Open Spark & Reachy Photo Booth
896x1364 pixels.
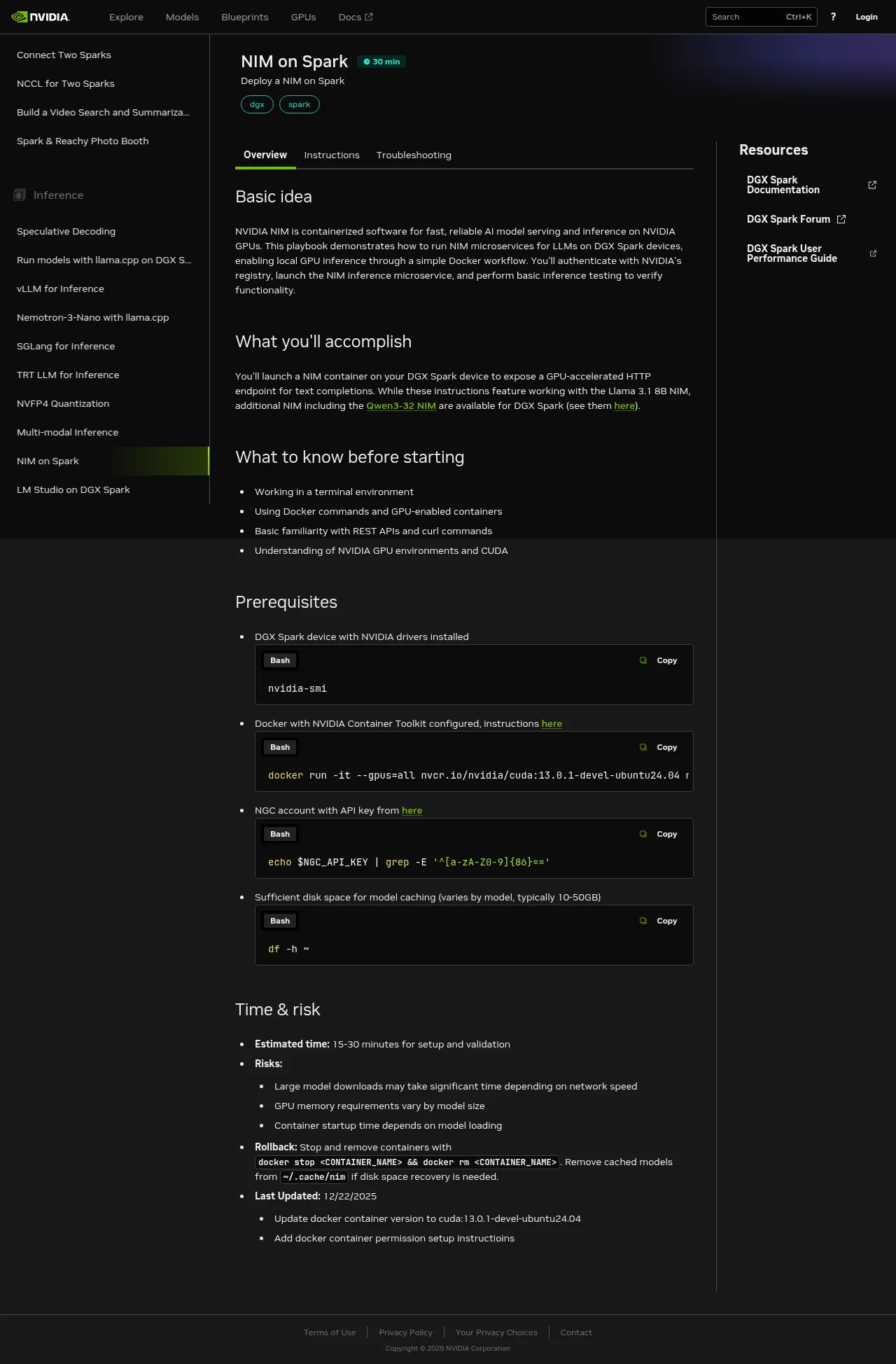83,141
